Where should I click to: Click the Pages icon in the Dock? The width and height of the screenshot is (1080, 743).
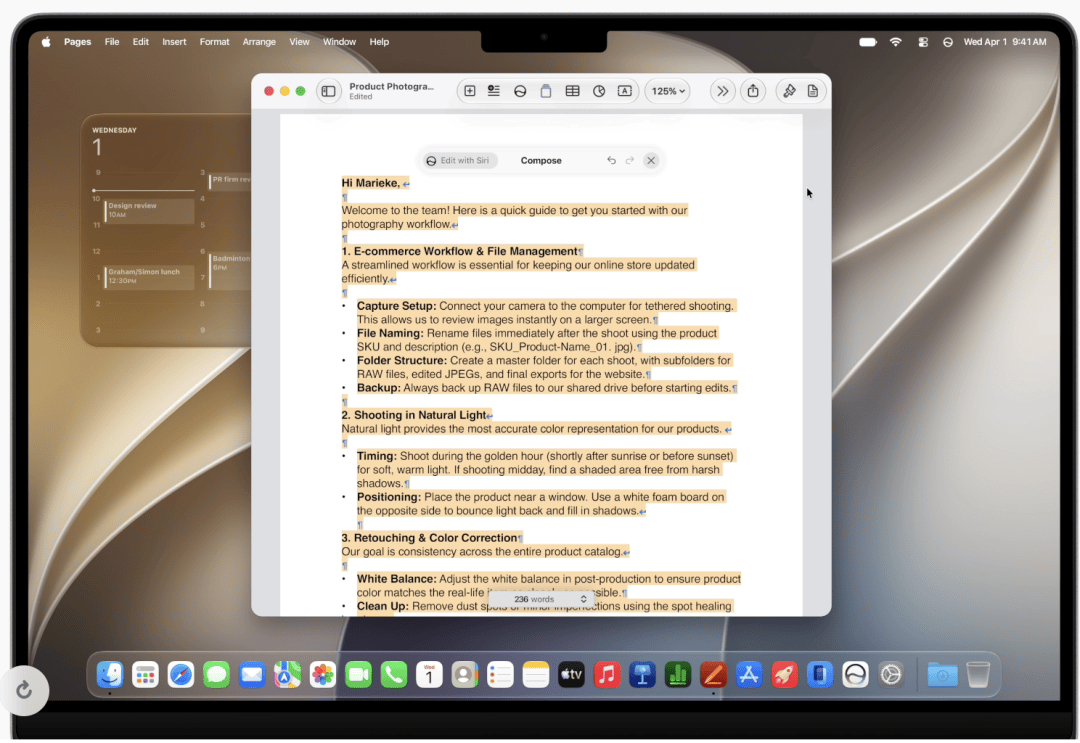click(713, 675)
